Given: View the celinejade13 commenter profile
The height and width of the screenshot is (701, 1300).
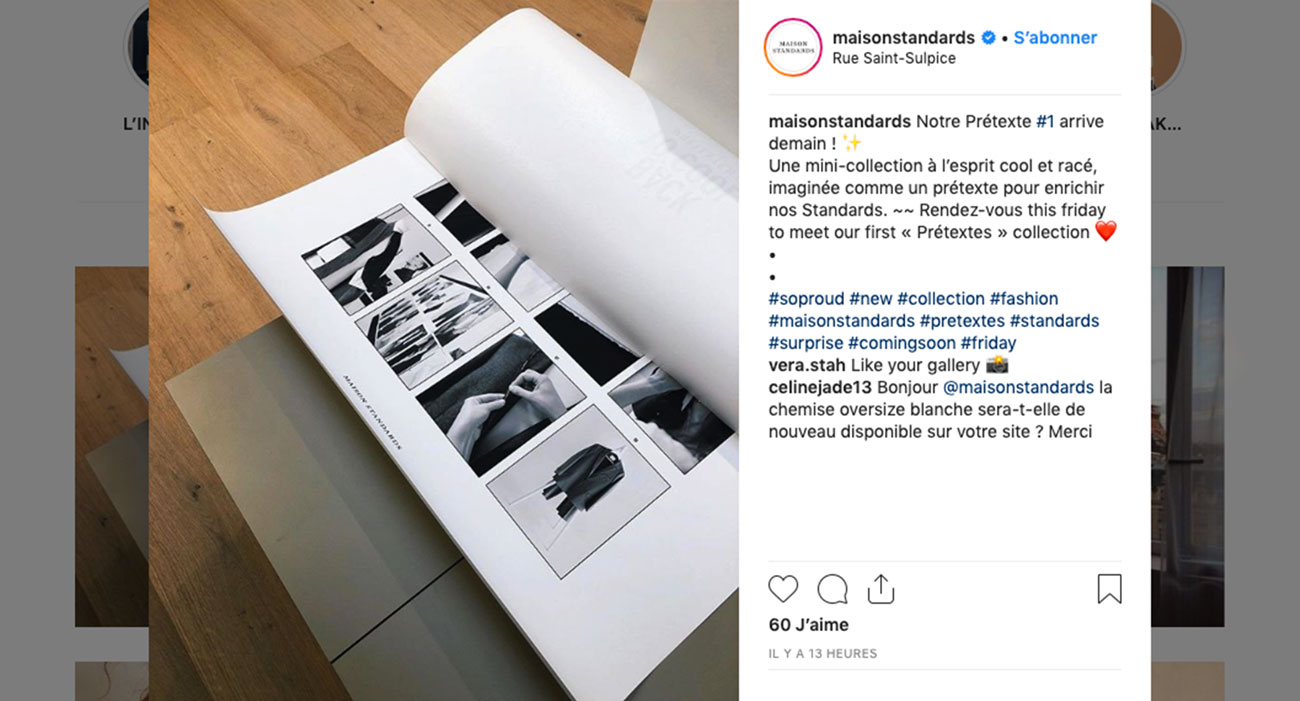Looking at the screenshot, I should [819, 387].
